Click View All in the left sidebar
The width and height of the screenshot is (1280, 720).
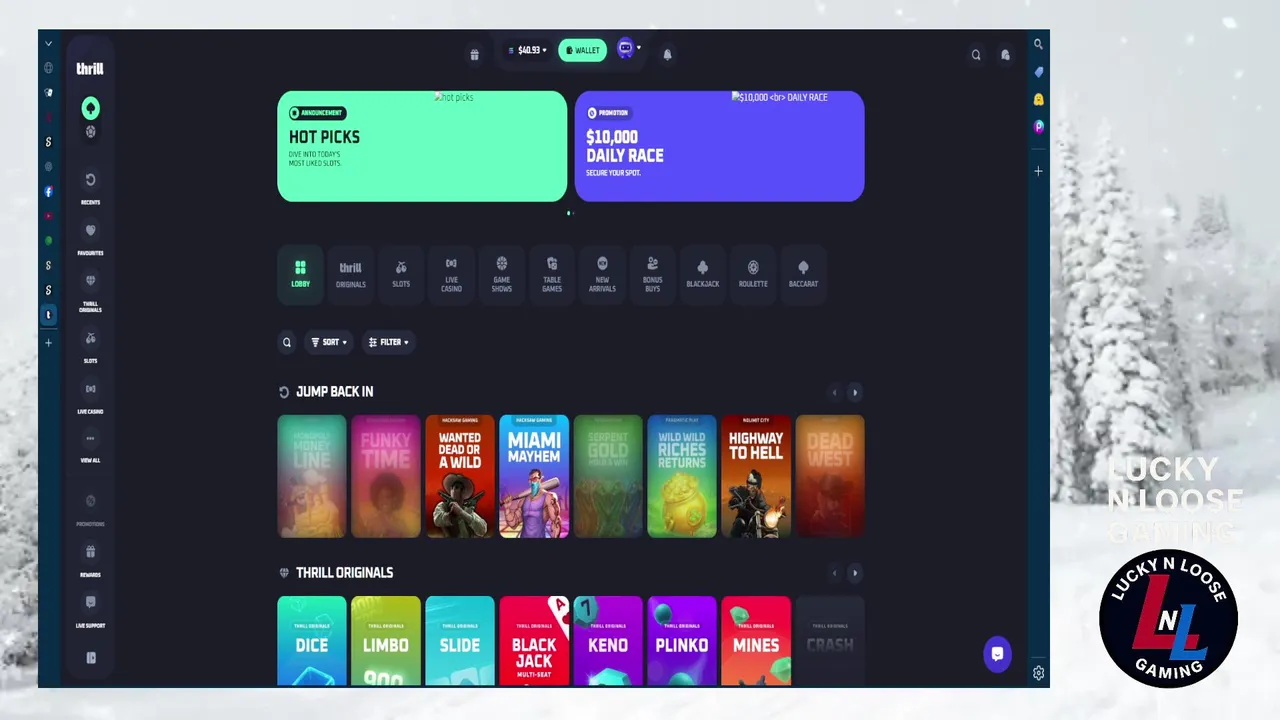click(90, 448)
